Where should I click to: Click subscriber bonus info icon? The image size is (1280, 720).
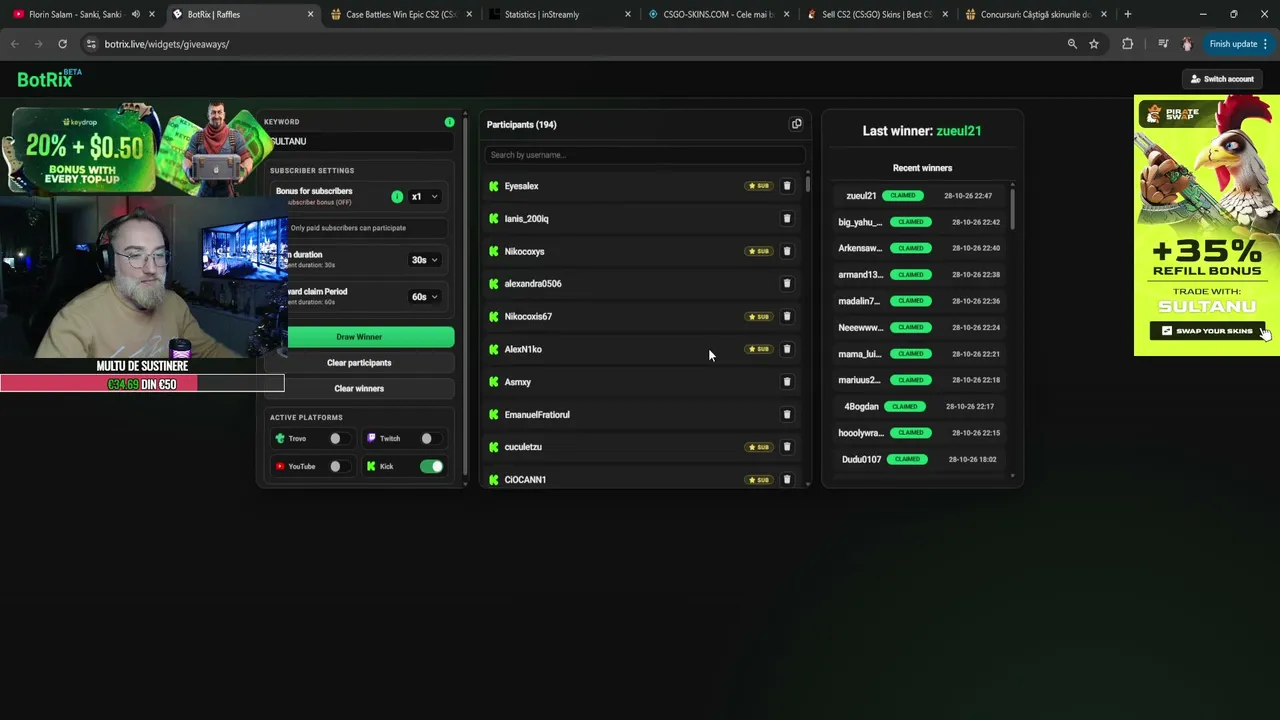[397, 196]
